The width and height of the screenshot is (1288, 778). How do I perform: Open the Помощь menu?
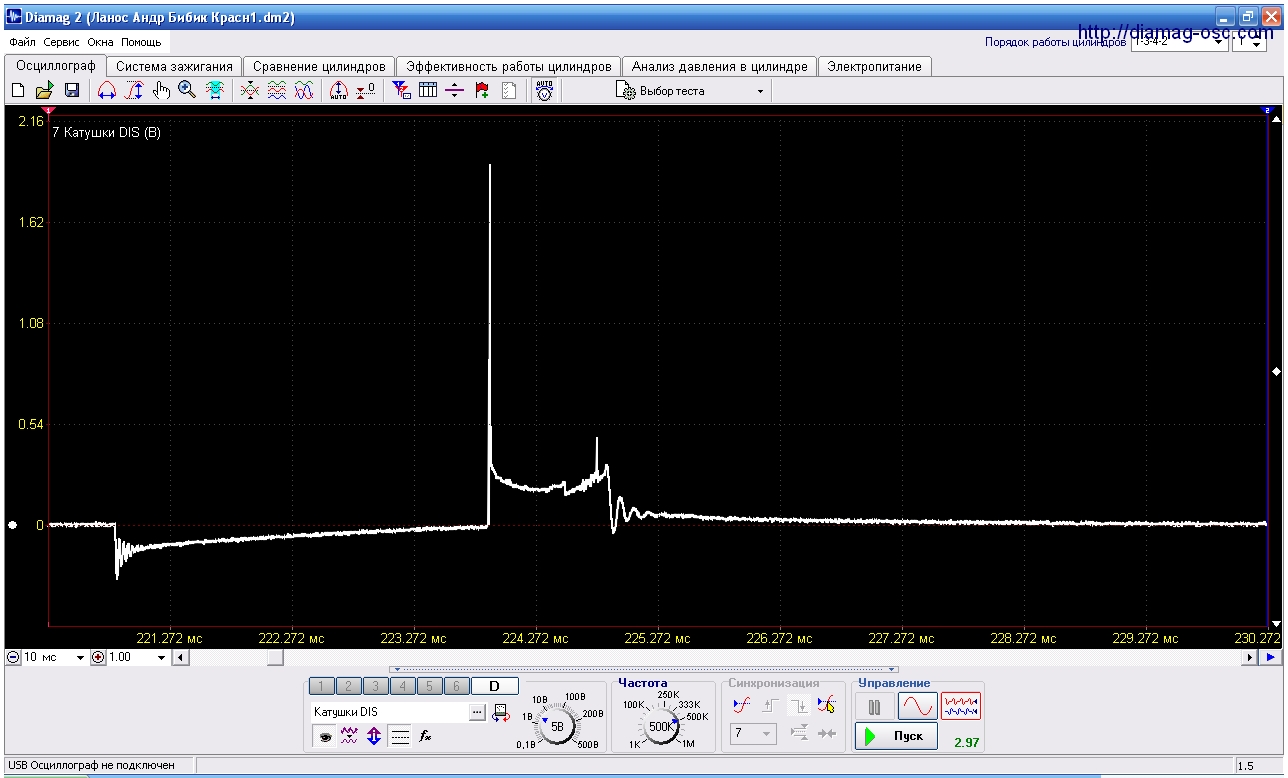141,43
